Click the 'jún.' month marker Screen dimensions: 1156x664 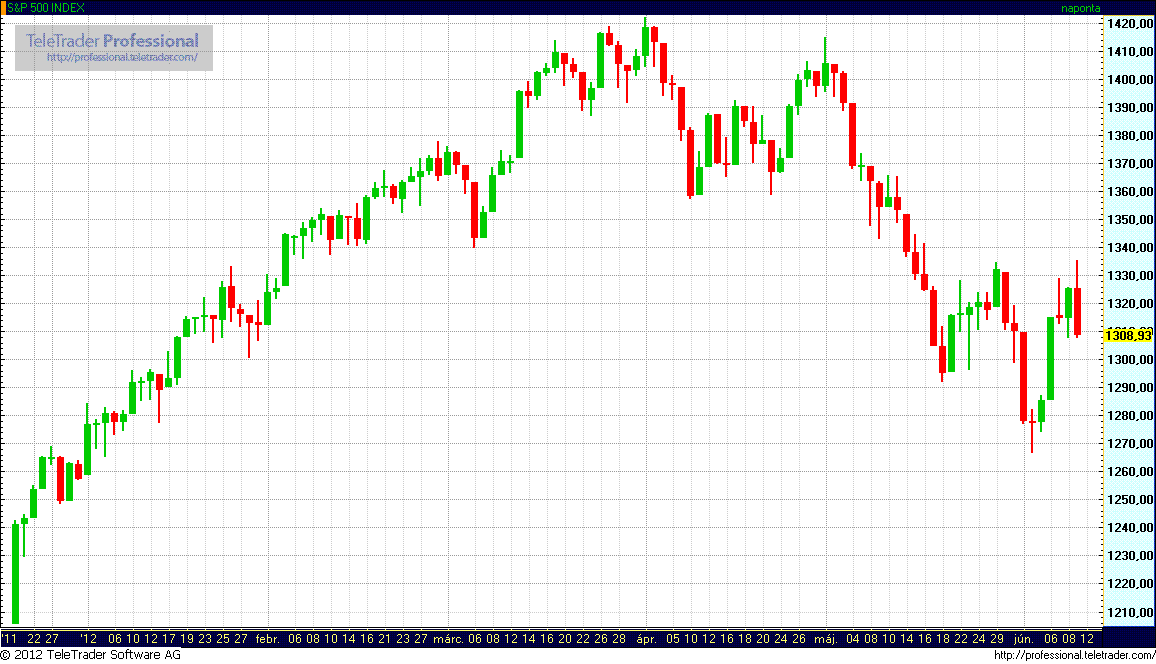(x=1023, y=639)
